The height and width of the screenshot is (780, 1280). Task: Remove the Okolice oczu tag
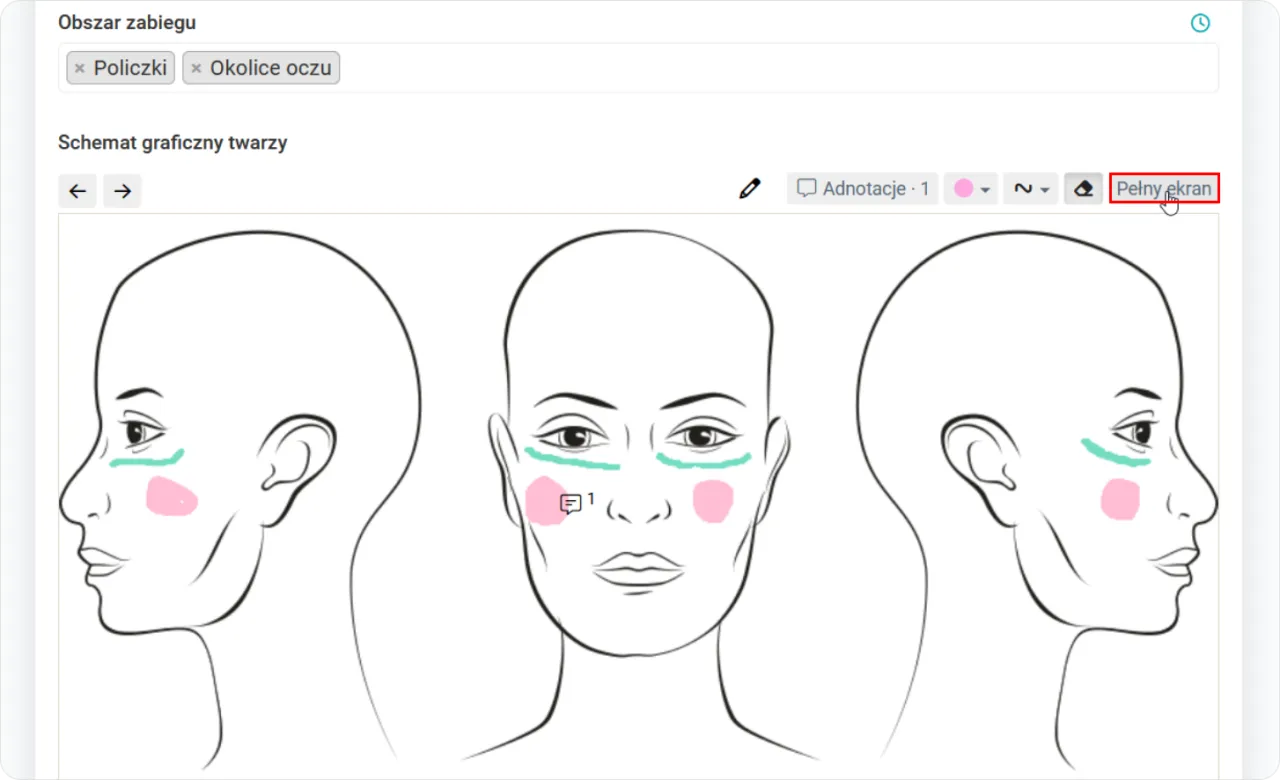coord(196,69)
